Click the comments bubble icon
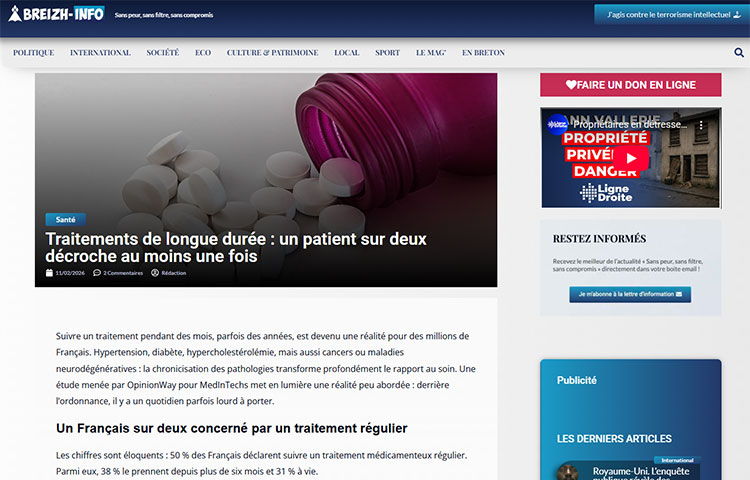The width and height of the screenshot is (750, 480). (x=97, y=273)
